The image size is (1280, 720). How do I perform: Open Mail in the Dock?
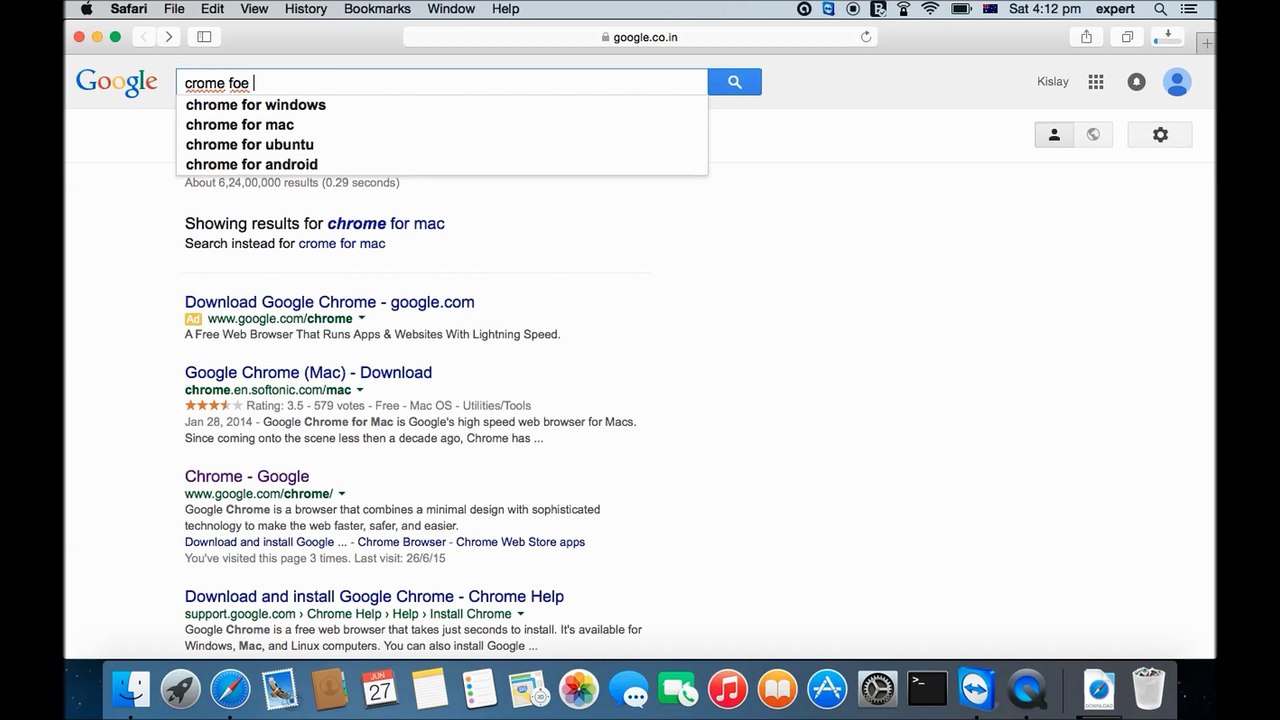[280, 689]
